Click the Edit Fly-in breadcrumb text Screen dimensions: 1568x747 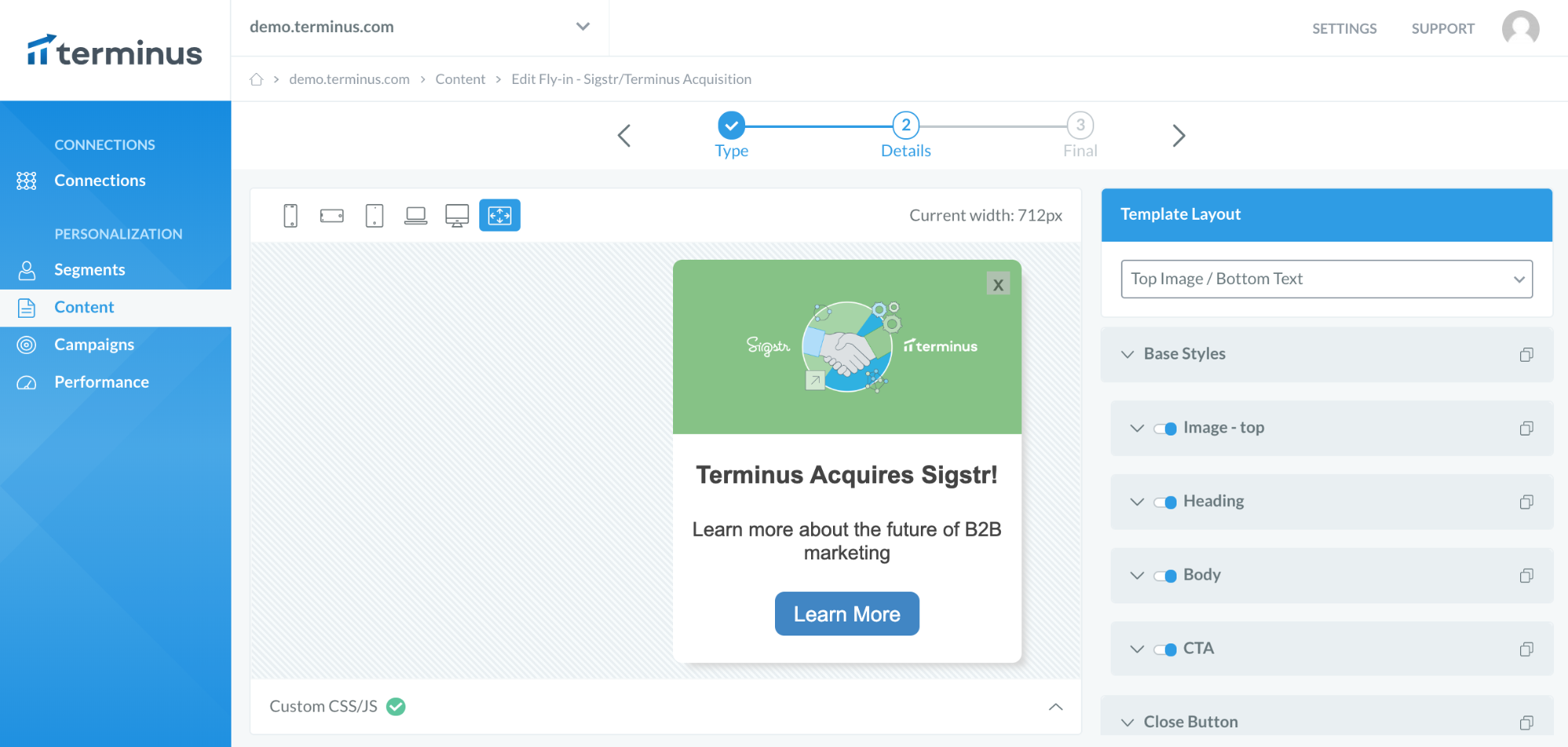(x=631, y=79)
